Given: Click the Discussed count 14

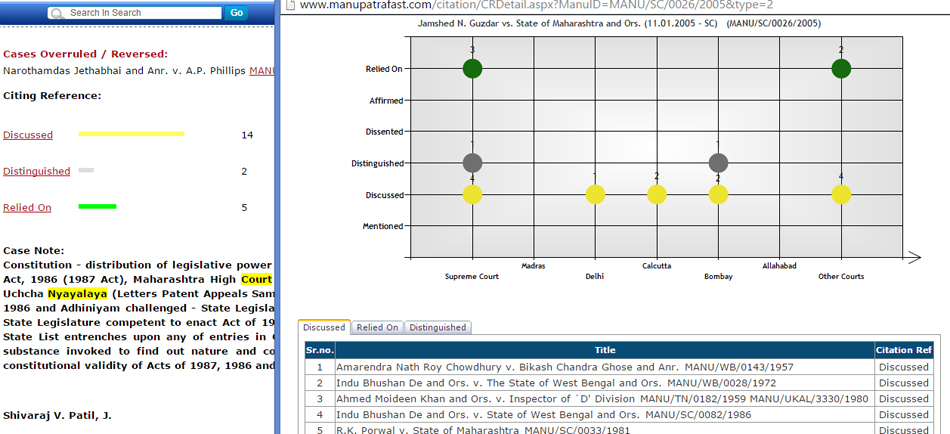Looking at the screenshot, I should point(247,135).
